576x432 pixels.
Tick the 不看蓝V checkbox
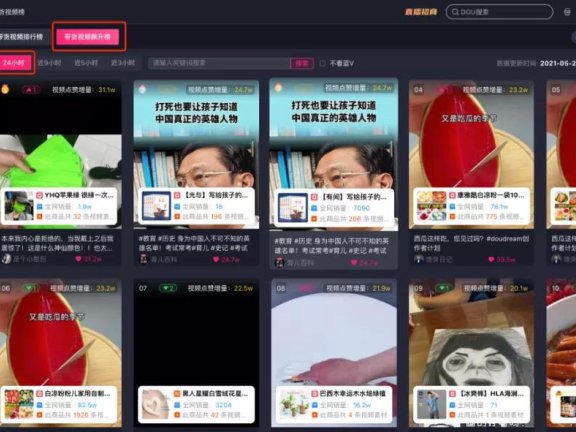coord(323,63)
